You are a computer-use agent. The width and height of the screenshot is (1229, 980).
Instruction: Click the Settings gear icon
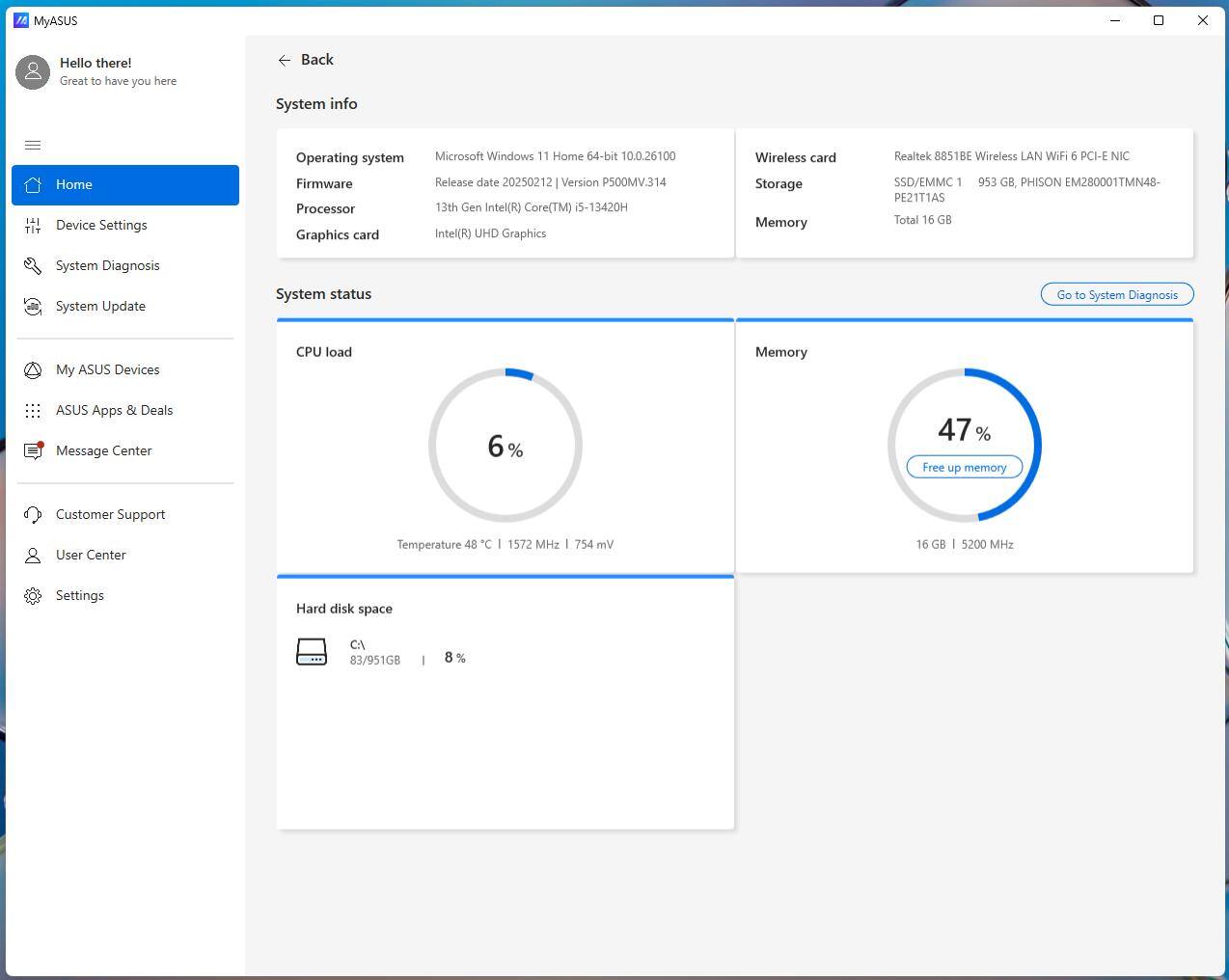point(33,596)
